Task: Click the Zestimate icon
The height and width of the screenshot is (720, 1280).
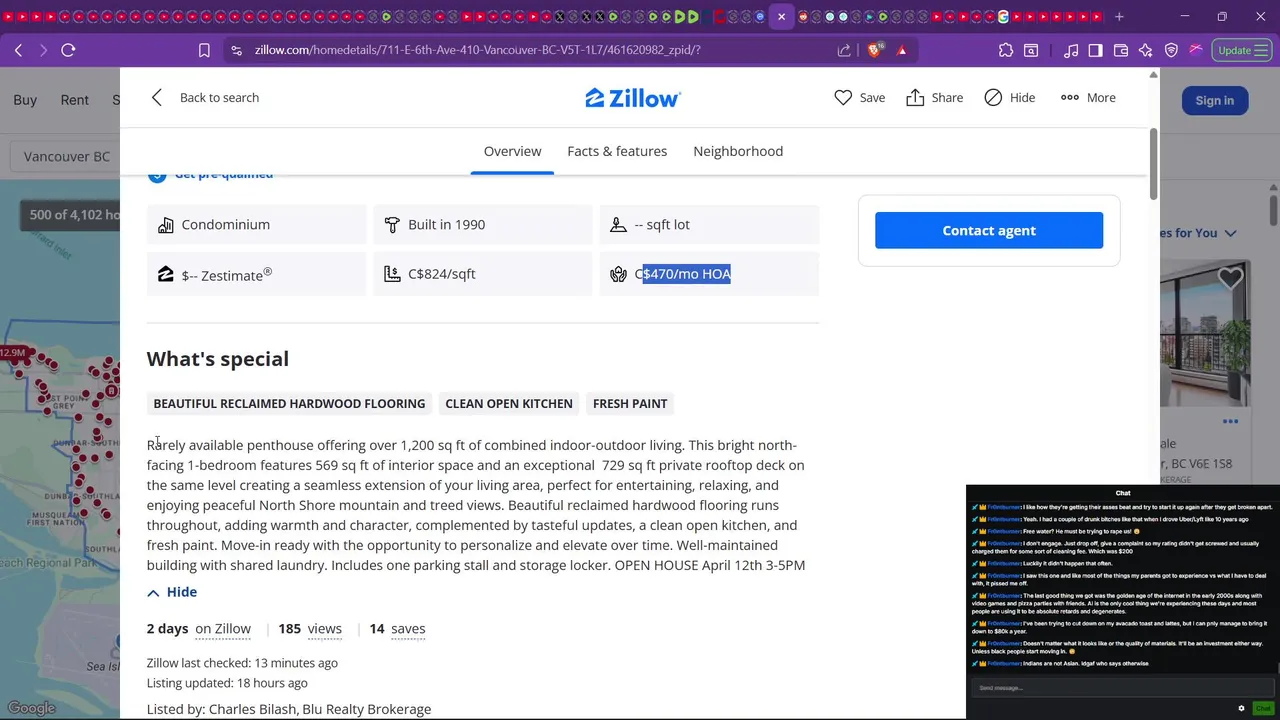Action: pos(166,274)
